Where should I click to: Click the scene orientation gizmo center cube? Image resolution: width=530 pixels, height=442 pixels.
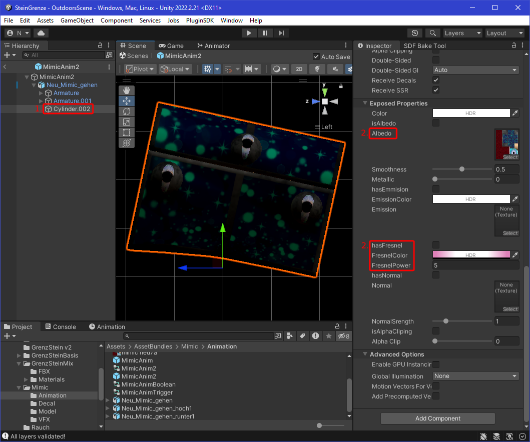325,101
